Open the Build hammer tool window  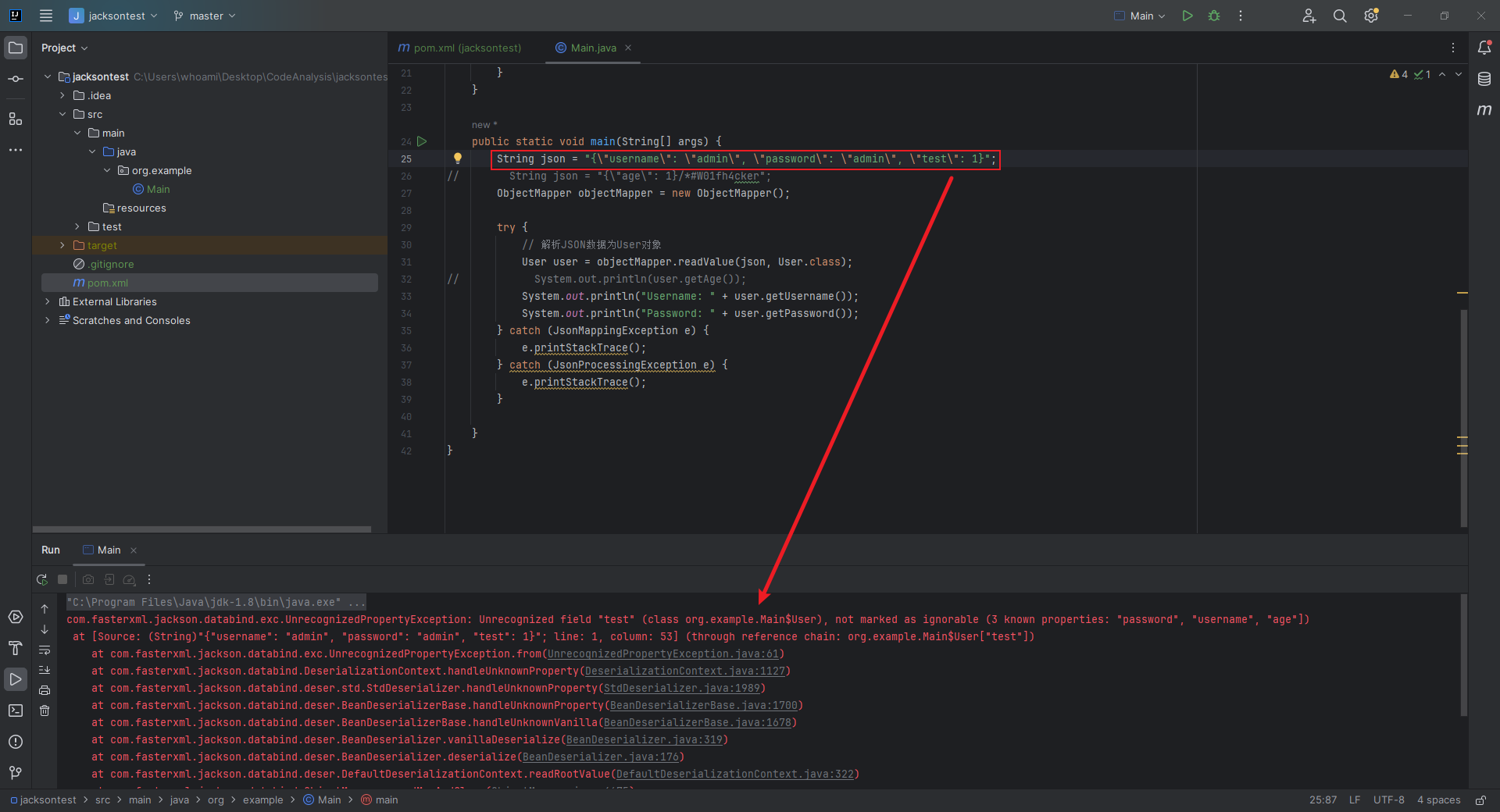point(16,648)
